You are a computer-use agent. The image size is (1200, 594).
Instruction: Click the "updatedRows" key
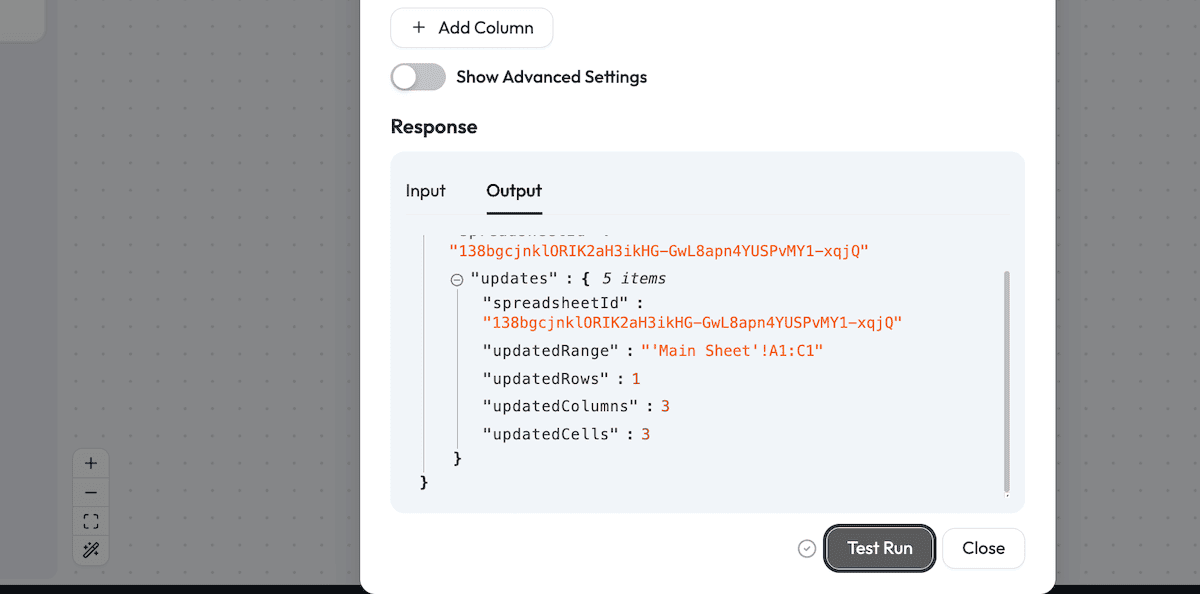point(546,379)
